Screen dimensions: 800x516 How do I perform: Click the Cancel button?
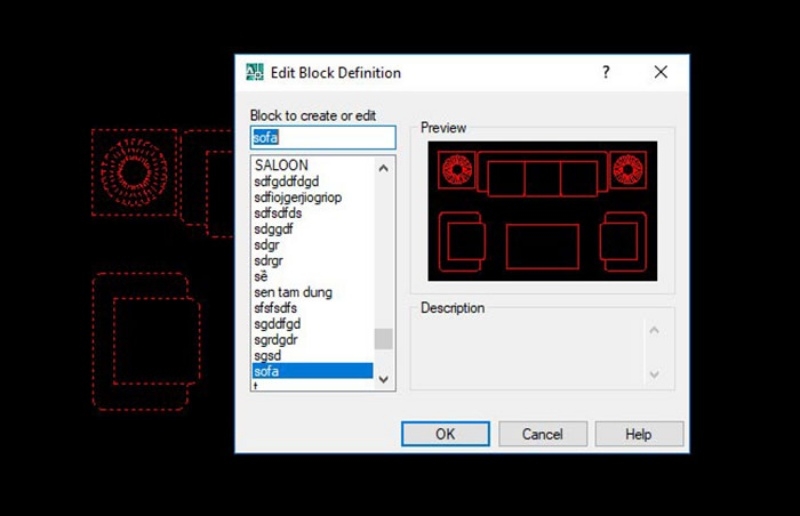tap(542, 434)
